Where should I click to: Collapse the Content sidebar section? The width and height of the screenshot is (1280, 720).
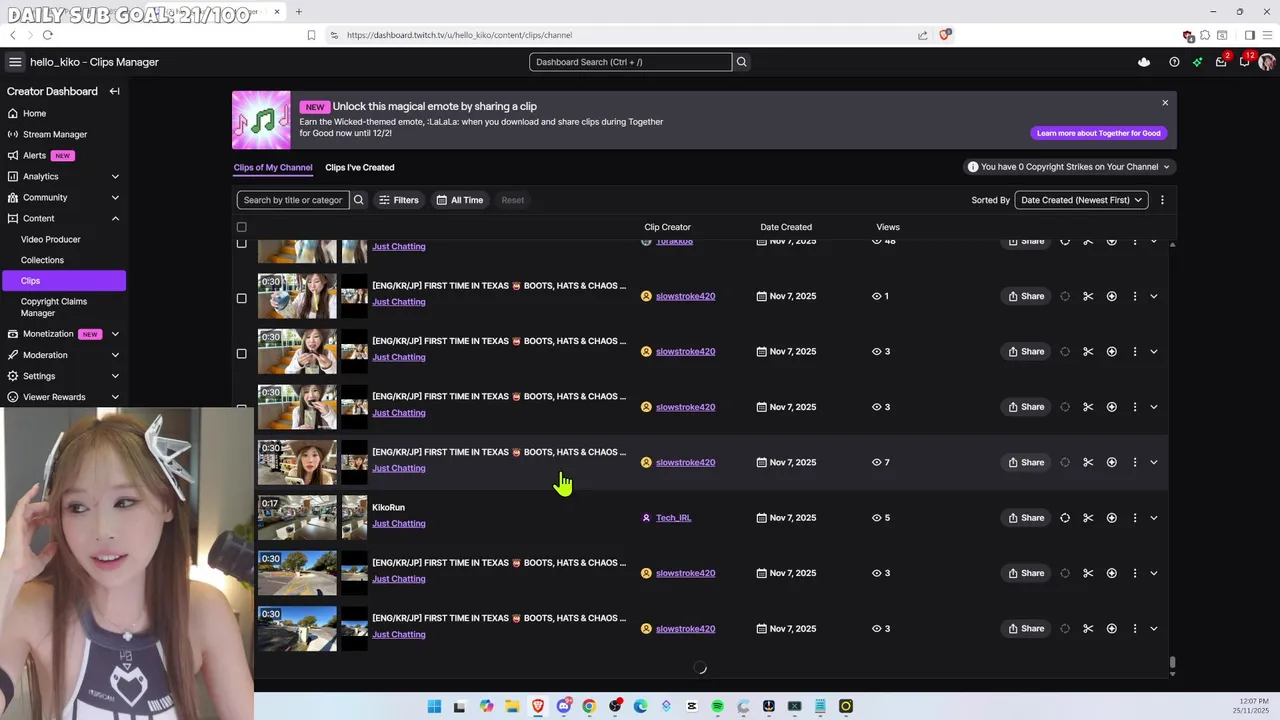[114, 218]
